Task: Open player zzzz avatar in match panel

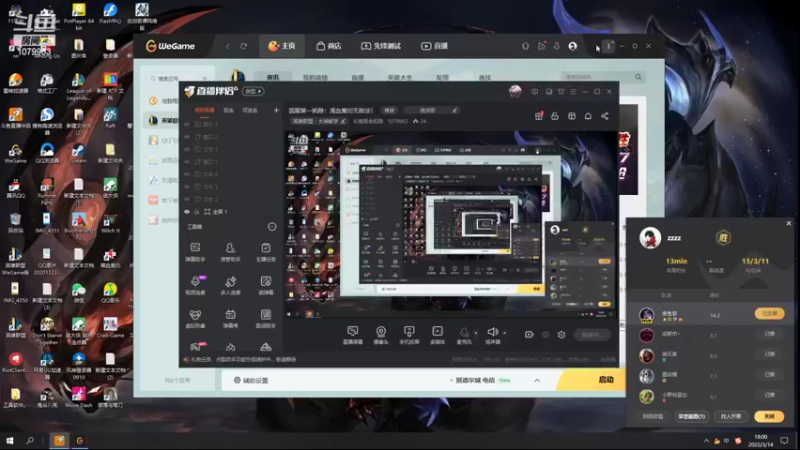Action: click(x=650, y=238)
